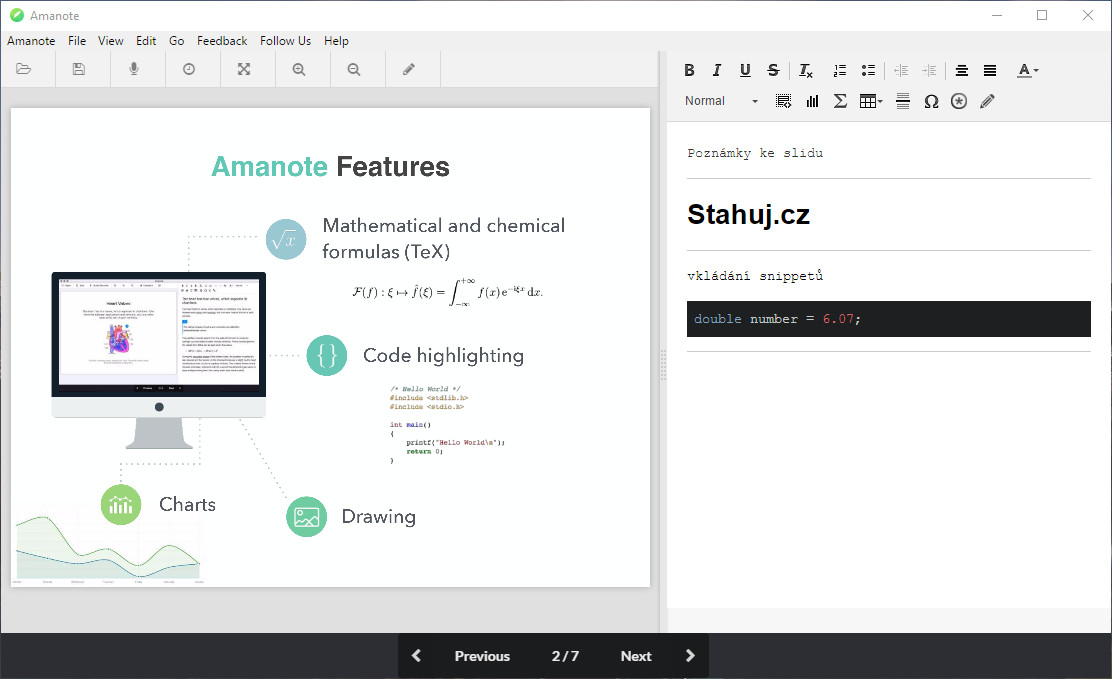Viewport: 1112px width, 679px height.
Task: Click the circled star icon in editor toolbar
Action: [x=959, y=101]
